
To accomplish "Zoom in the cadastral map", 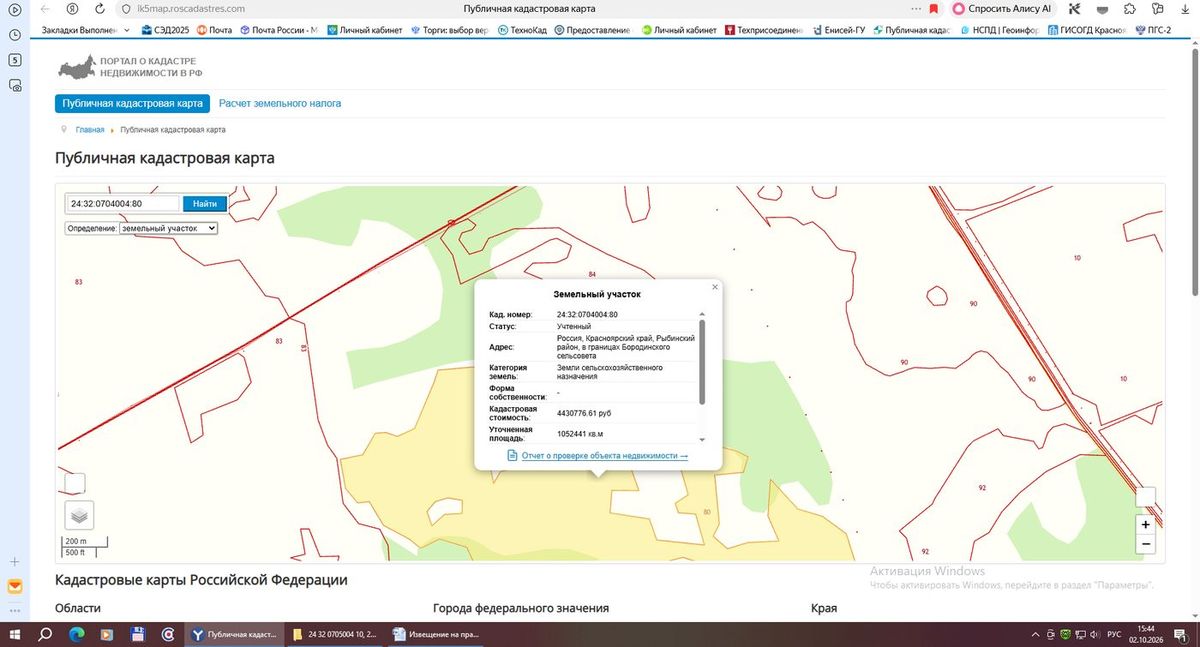I will (1145, 524).
